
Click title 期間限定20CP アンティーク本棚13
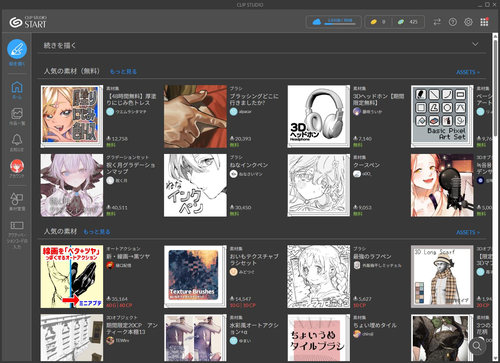click(132, 329)
